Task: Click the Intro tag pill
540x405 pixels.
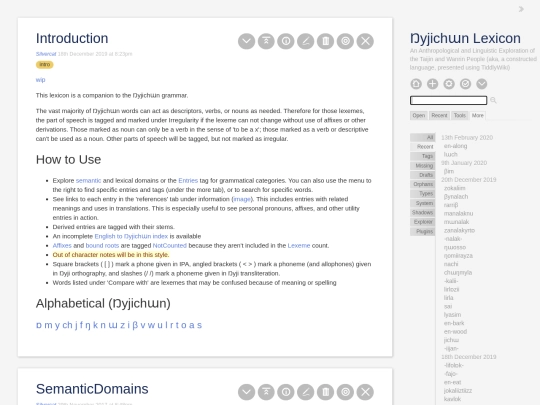Action: point(44,64)
